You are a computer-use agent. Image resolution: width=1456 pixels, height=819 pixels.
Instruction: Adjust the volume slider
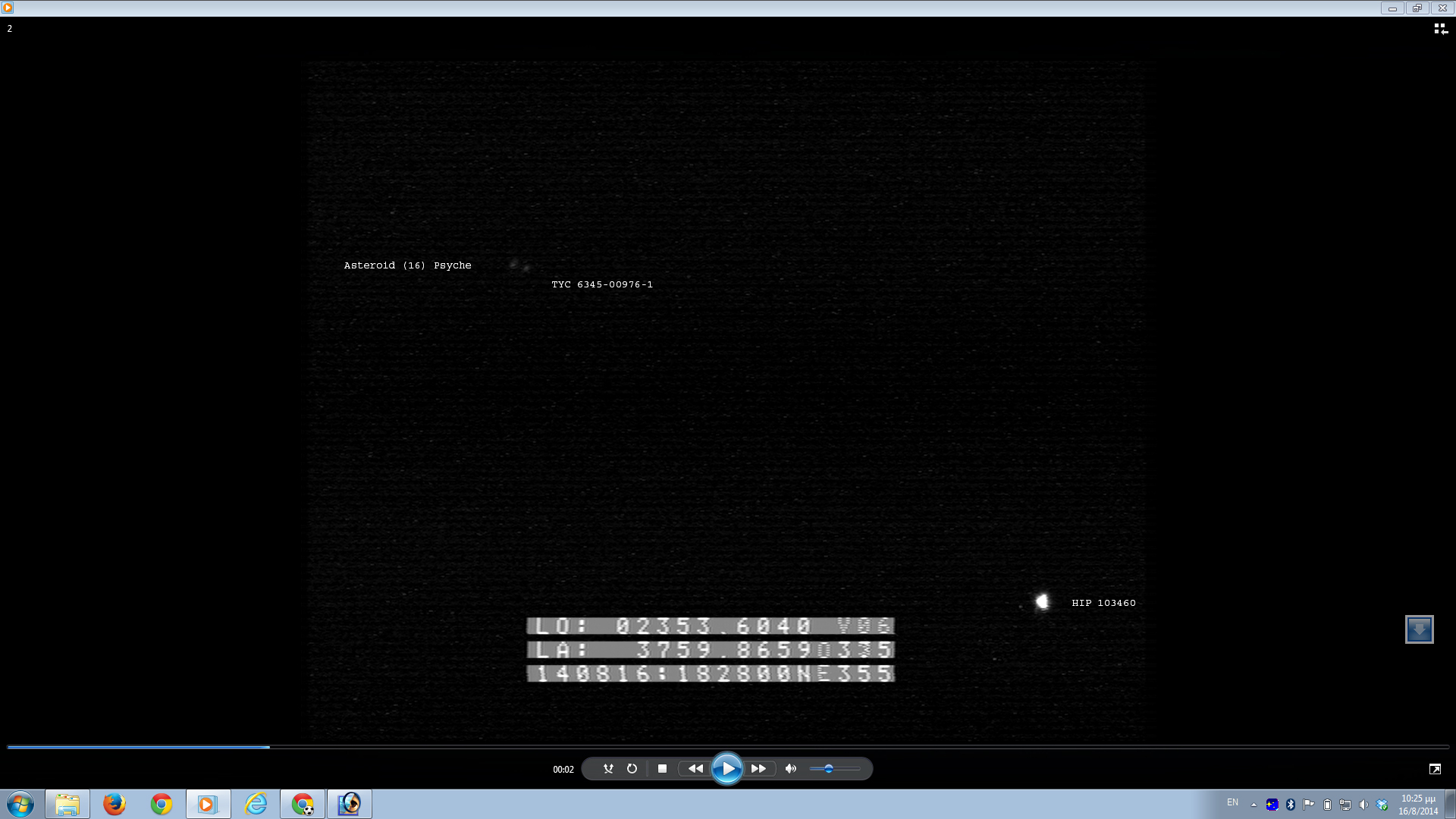829,769
